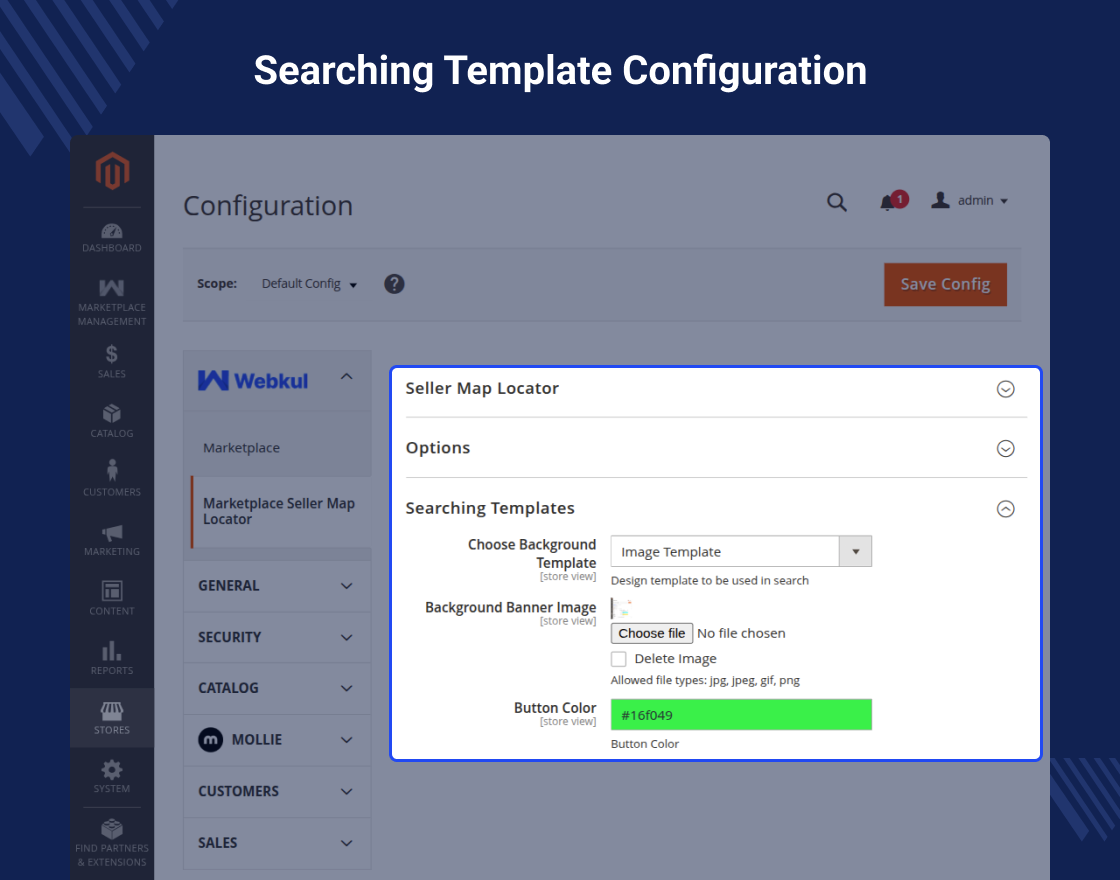Click the Mollie logo icon
Image resolution: width=1120 pixels, height=880 pixels.
click(211, 740)
